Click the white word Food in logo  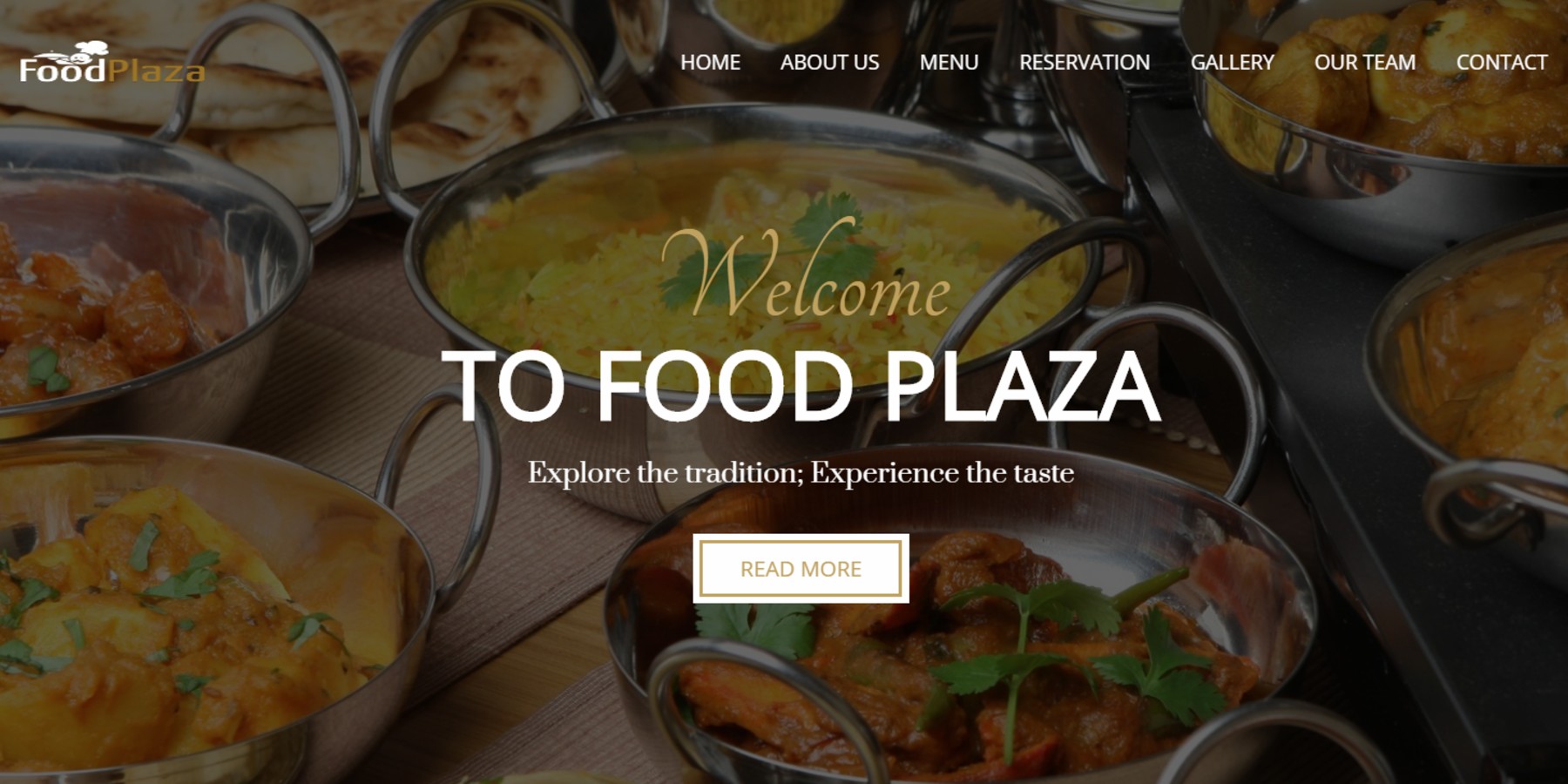[63, 70]
